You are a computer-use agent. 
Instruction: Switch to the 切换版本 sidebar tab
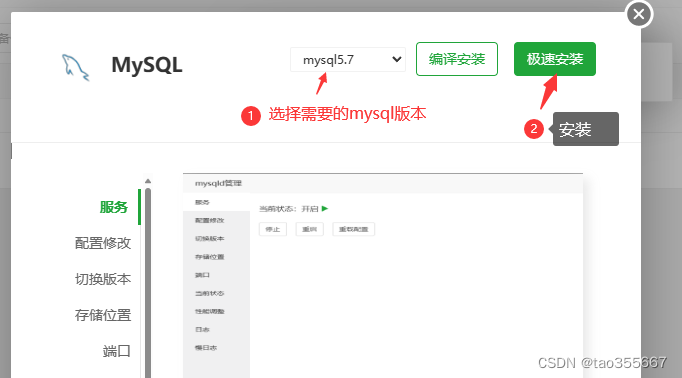click(103, 279)
